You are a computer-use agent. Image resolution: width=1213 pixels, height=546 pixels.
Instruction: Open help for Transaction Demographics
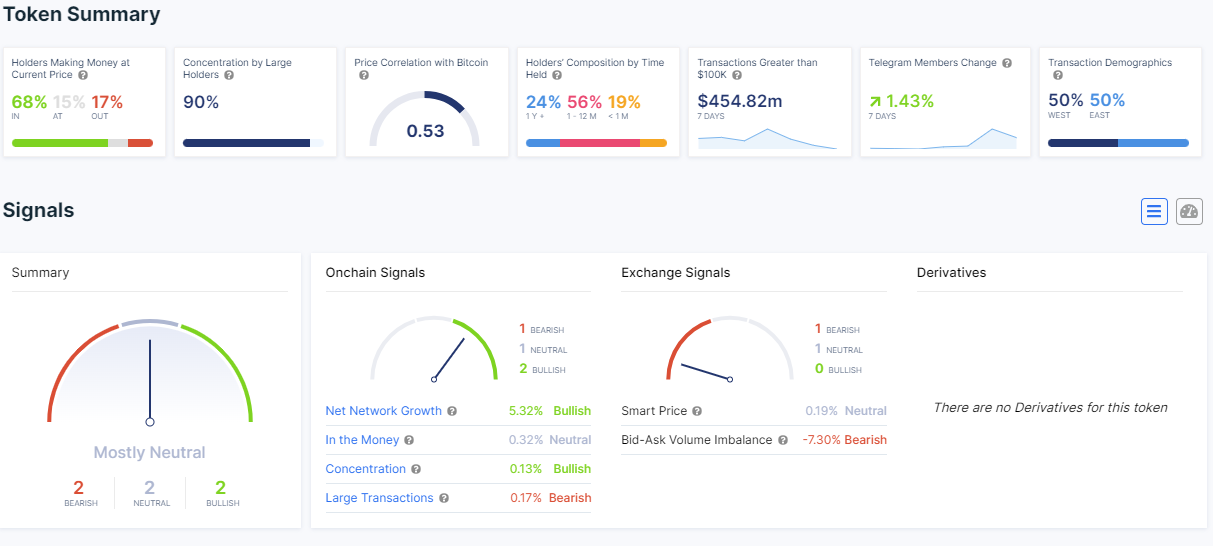click(x=1057, y=75)
